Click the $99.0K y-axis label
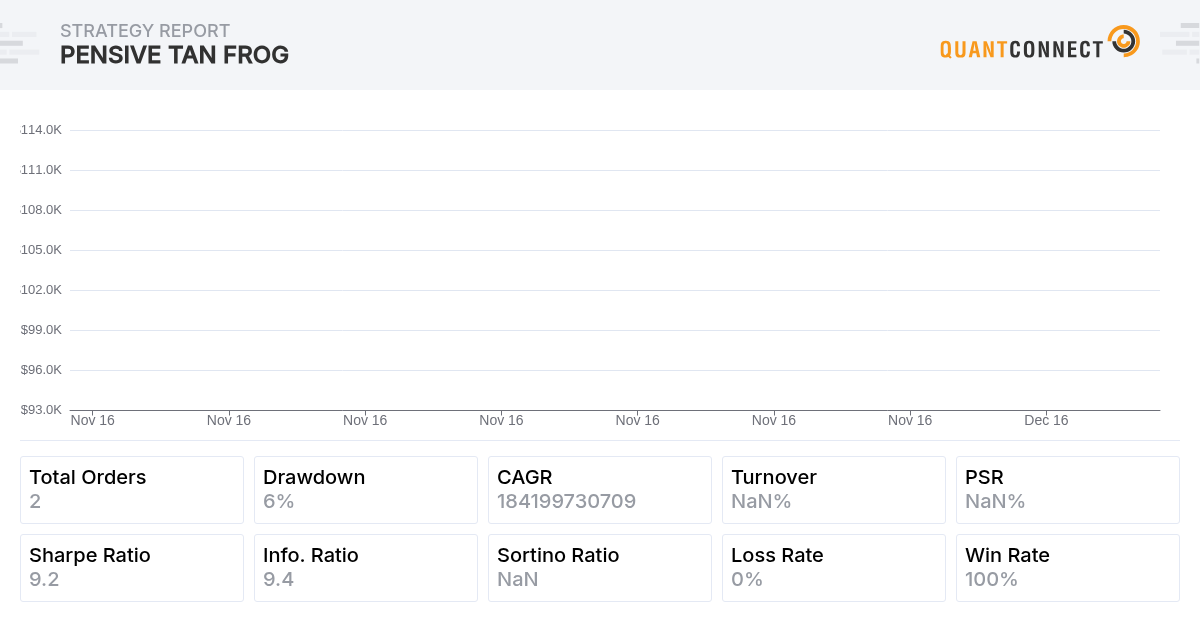 pos(41,330)
